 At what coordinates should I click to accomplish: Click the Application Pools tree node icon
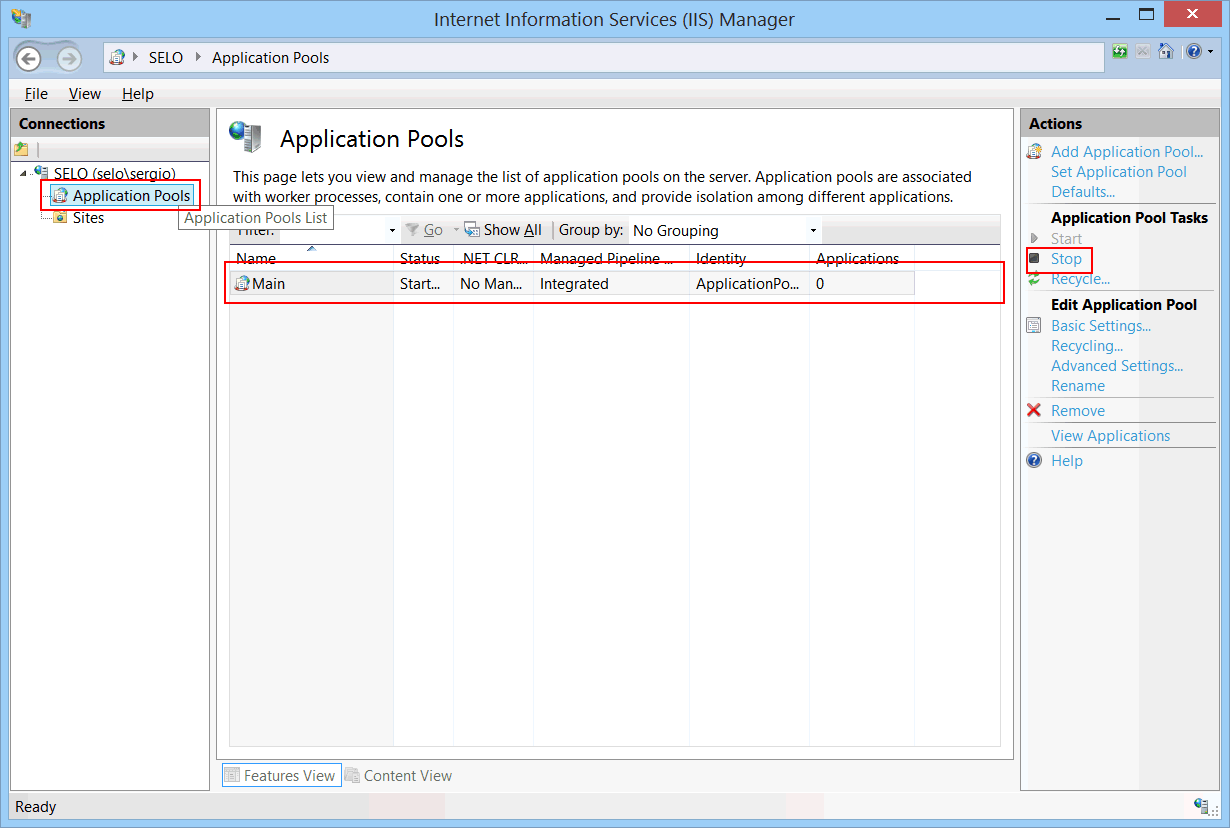tap(61, 196)
